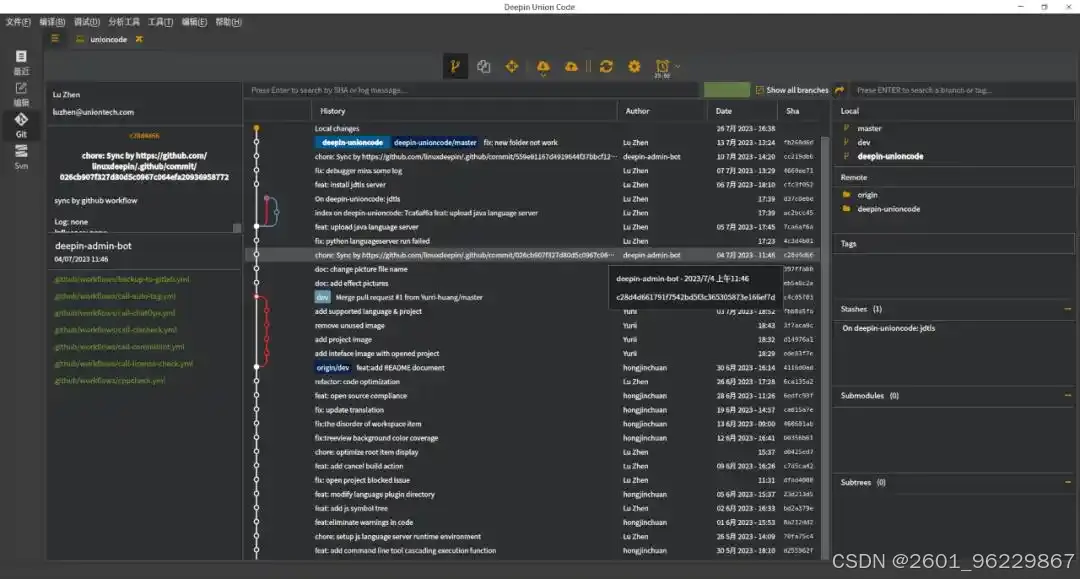Select commit 'feat: open source compliance'
The height and width of the screenshot is (579, 1080).
[x=534, y=396]
